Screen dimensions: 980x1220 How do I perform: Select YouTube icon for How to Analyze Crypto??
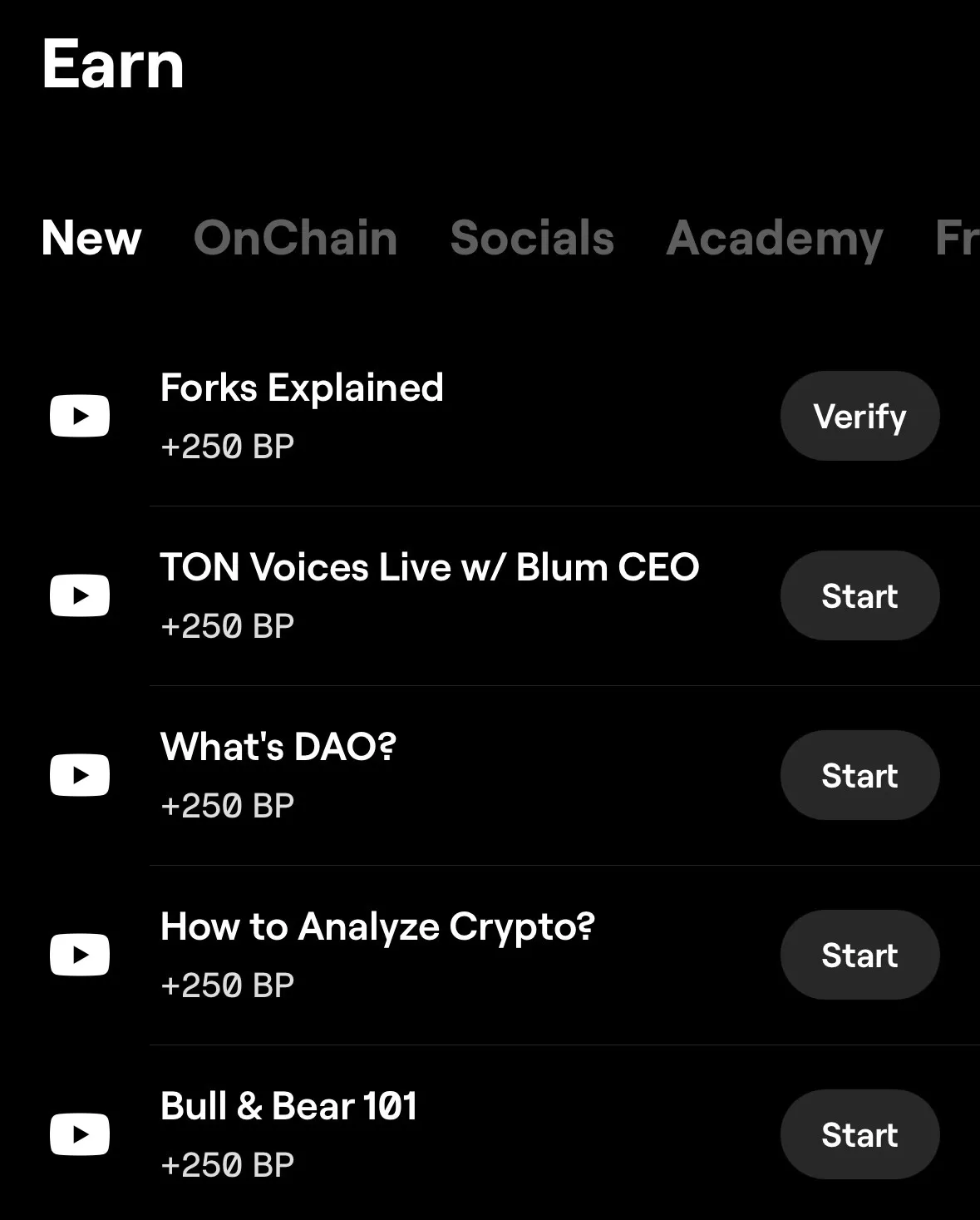(x=80, y=955)
